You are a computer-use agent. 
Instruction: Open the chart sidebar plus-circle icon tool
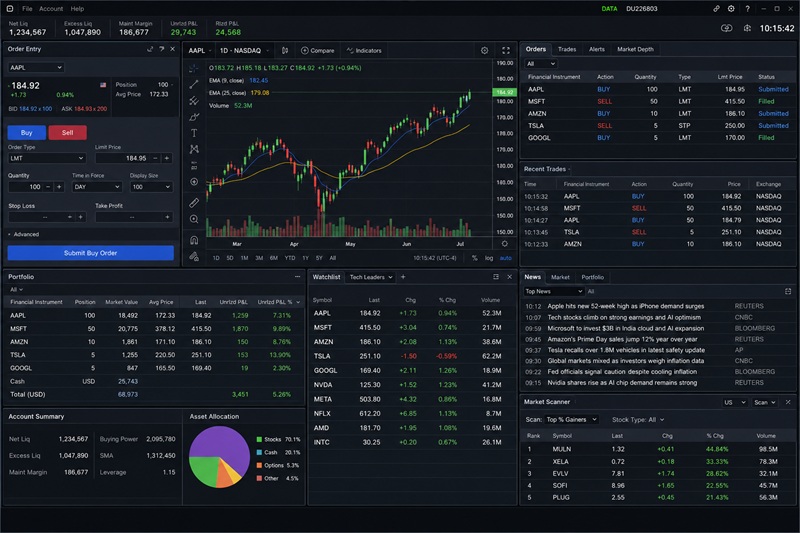[193, 182]
